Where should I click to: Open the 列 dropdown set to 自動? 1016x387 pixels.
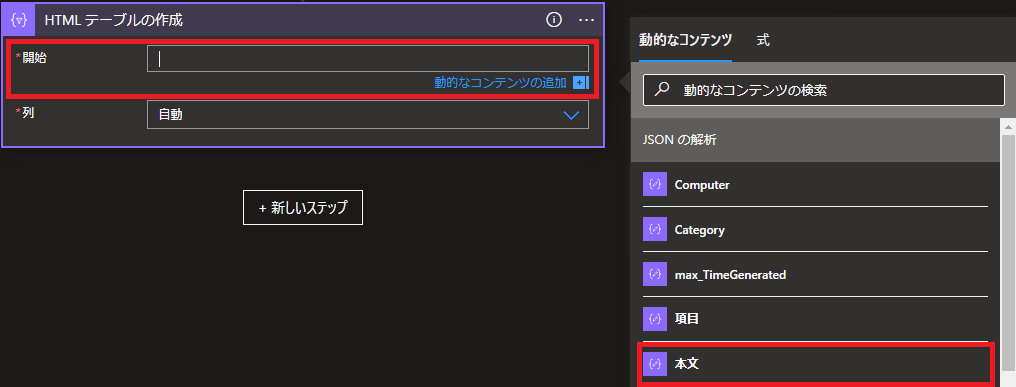pyautogui.click(x=367, y=115)
